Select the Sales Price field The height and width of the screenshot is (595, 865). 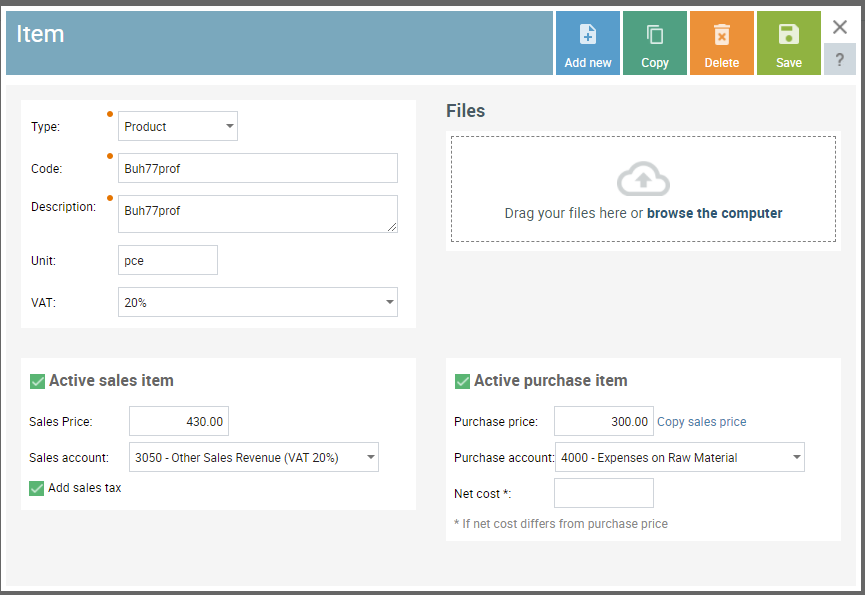pyautogui.click(x=179, y=422)
